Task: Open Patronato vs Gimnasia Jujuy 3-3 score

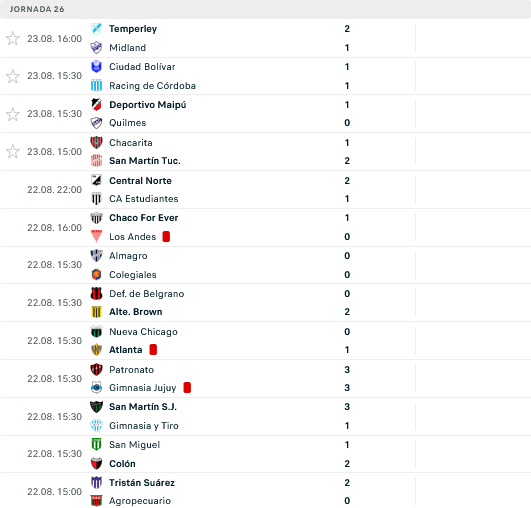Action: pyautogui.click(x=347, y=379)
